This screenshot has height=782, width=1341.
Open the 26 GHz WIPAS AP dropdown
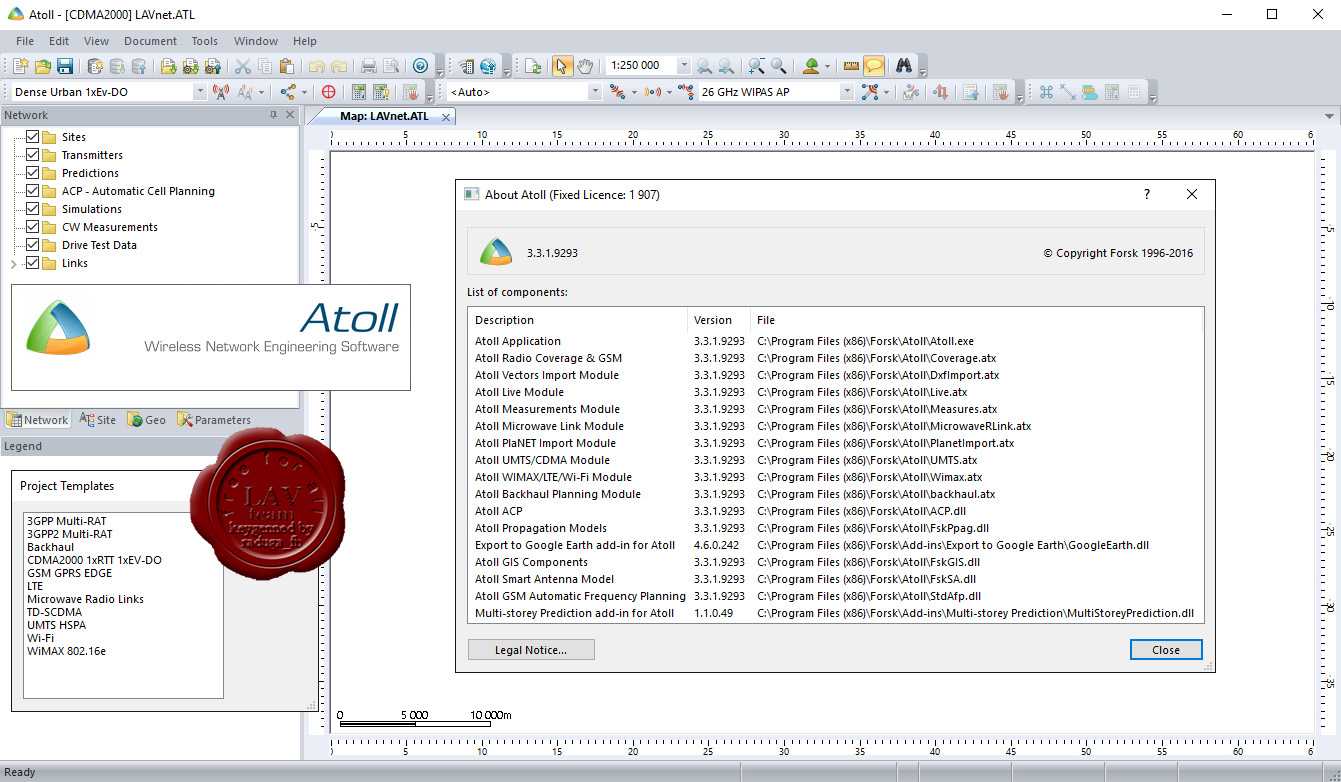coord(847,92)
